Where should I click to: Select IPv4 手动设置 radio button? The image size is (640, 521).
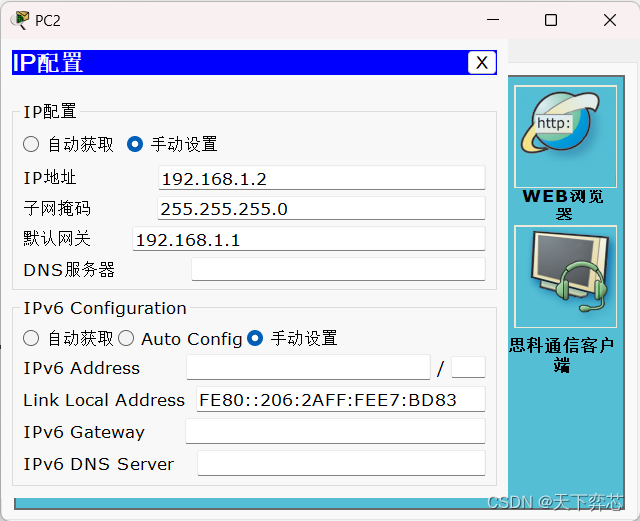point(135,144)
